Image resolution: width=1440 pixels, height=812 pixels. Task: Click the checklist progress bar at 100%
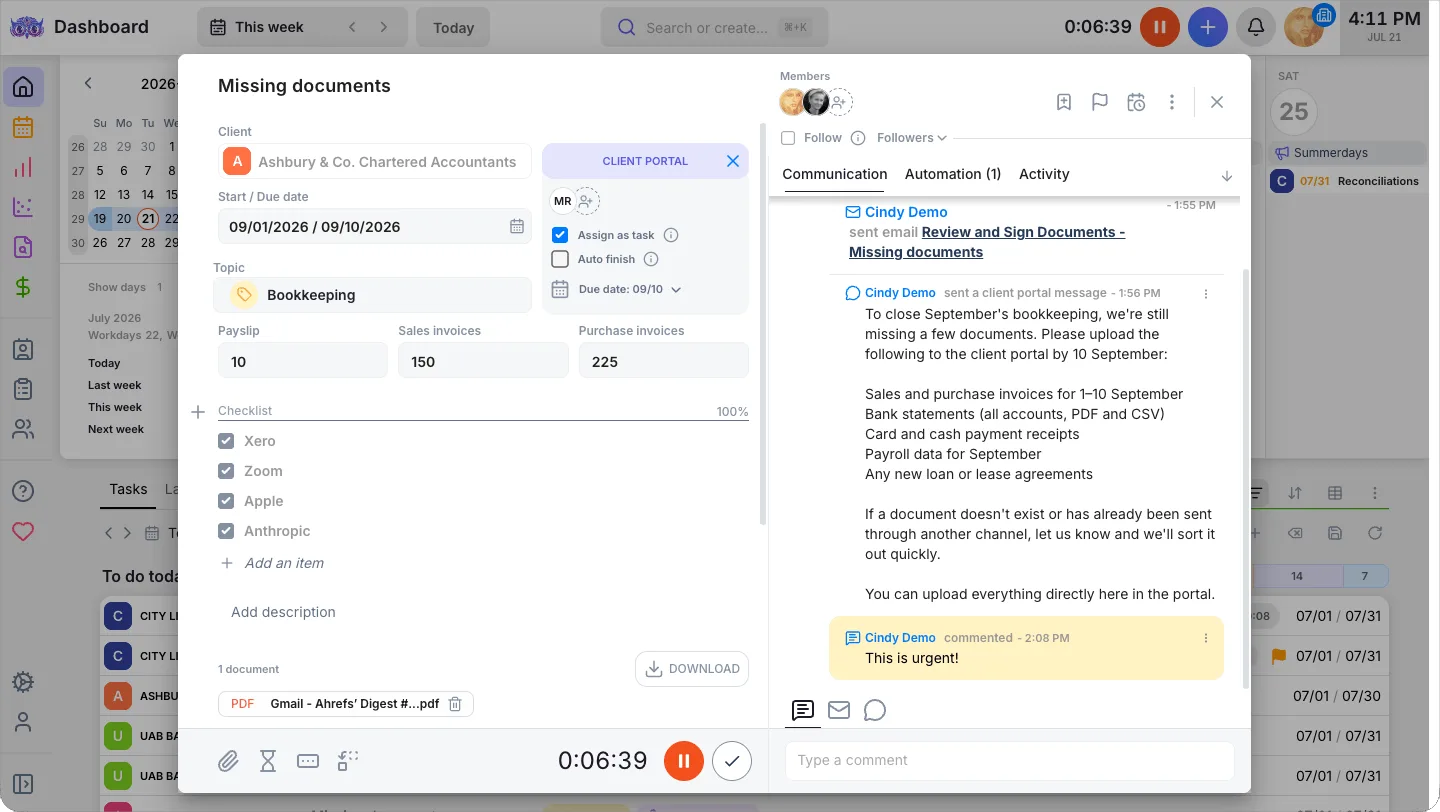point(483,421)
